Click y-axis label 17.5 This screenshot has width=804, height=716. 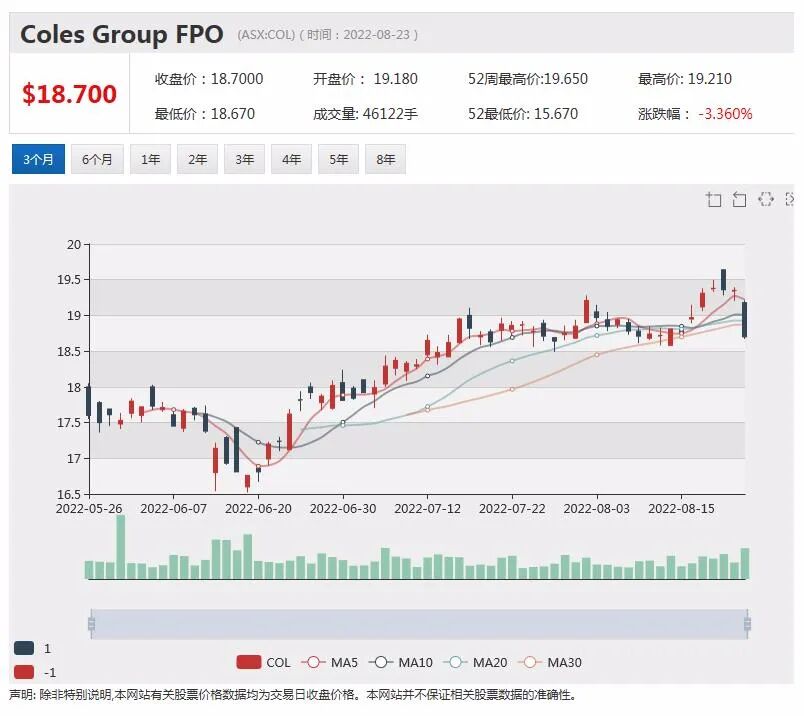[69, 423]
